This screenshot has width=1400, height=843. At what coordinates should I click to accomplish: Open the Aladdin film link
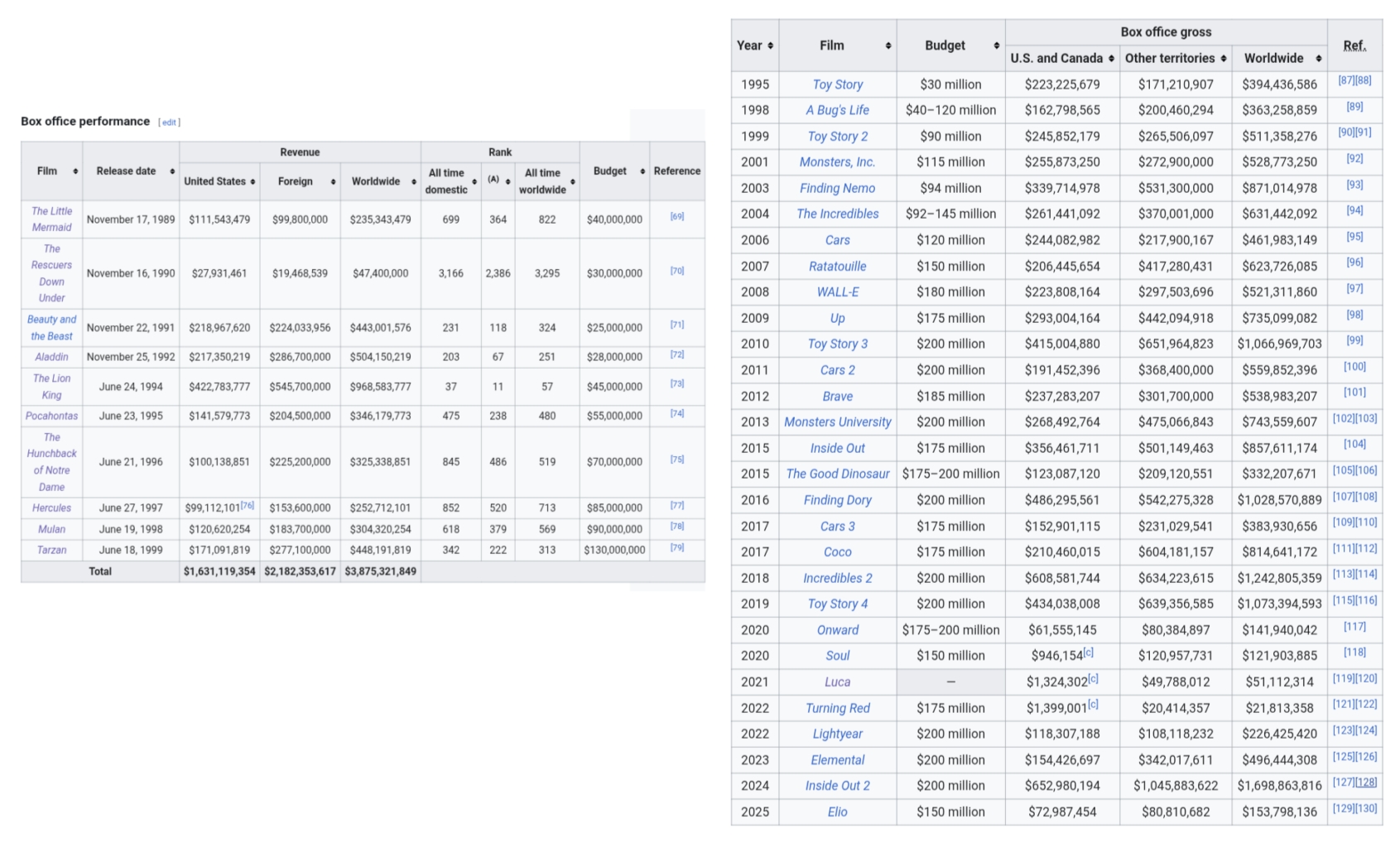tap(51, 357)
